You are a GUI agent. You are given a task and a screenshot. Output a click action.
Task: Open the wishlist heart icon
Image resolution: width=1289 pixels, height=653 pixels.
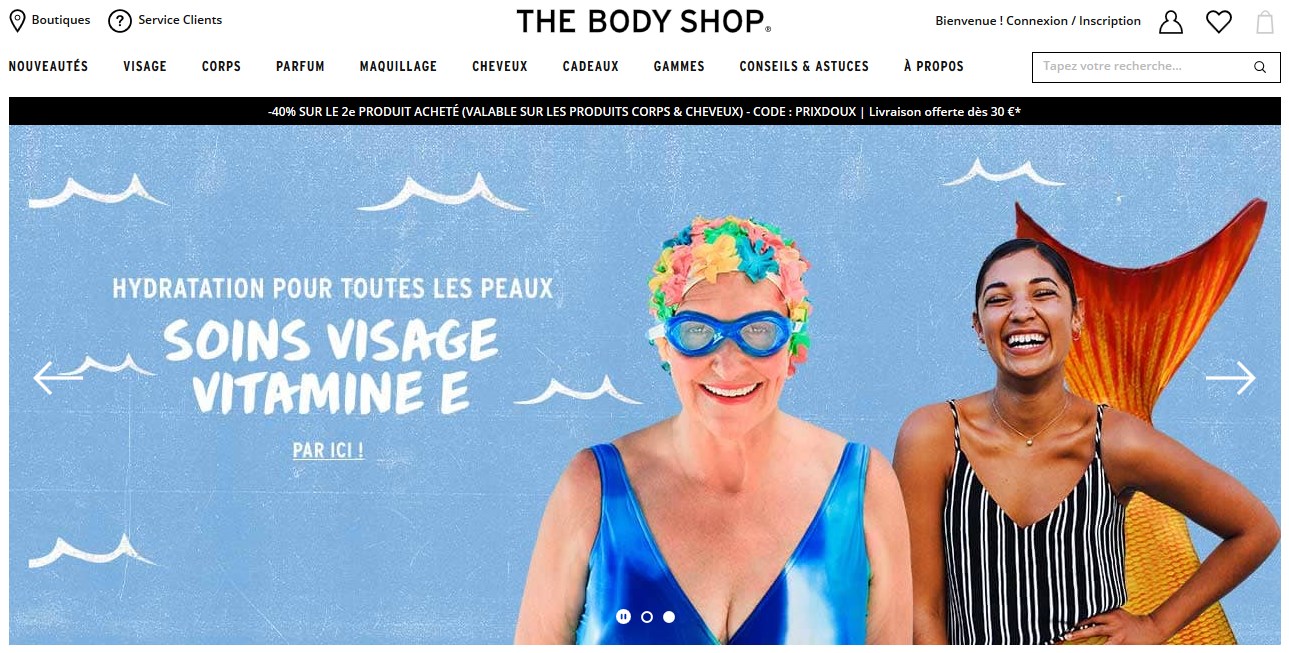1218,22
